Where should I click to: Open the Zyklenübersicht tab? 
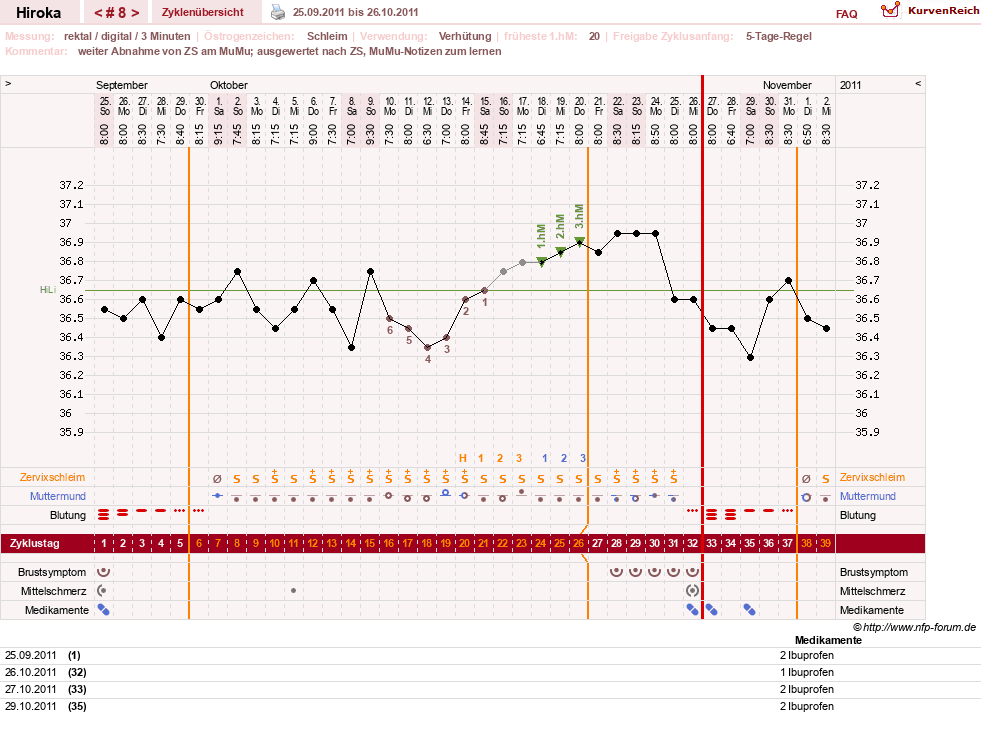coord(203,12)
